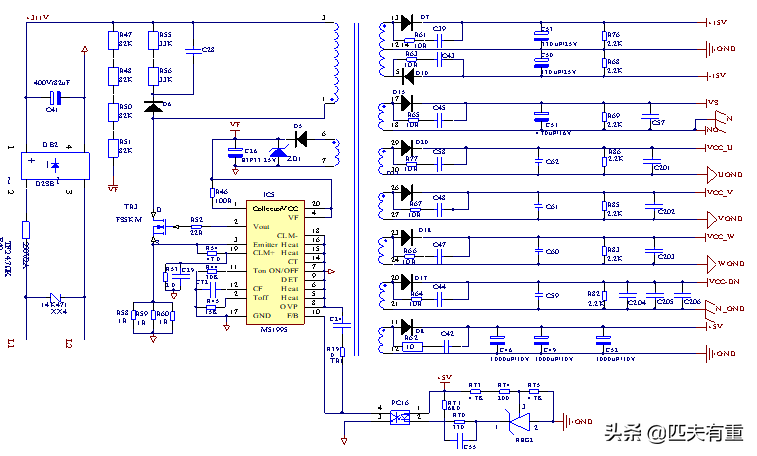The image size is (757, 456).
Task: Click the DB2 bridge rectifier symbol
Action: tap(55, 166)
